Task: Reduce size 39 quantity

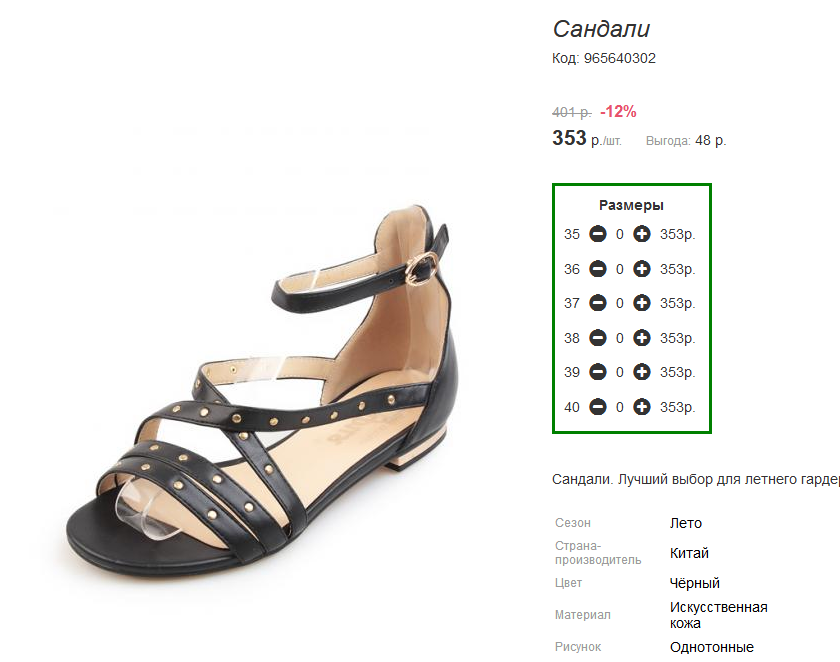Action: (x=598, y=372)
